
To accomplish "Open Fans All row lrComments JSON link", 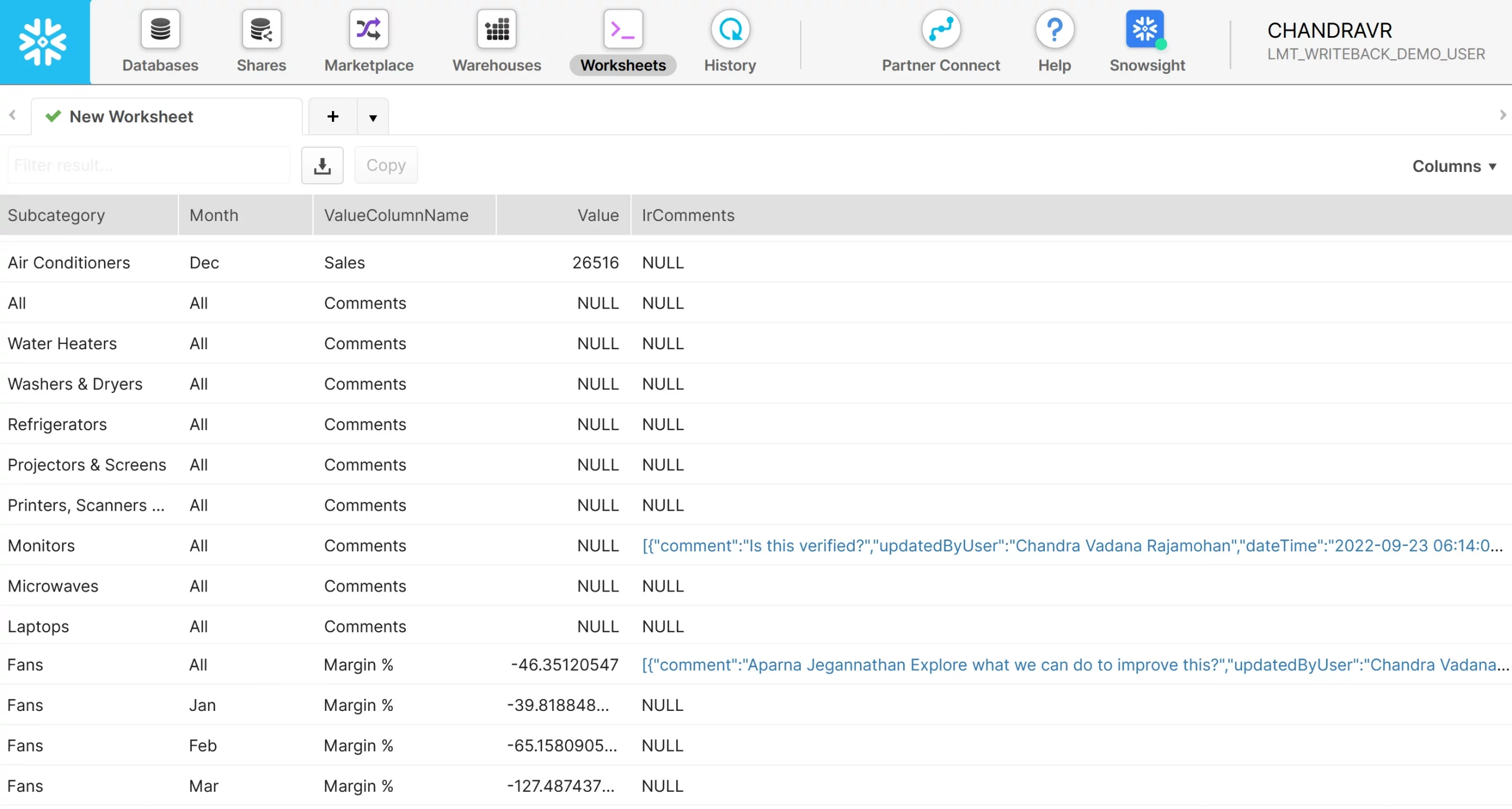I will [x=1076, y=665].
